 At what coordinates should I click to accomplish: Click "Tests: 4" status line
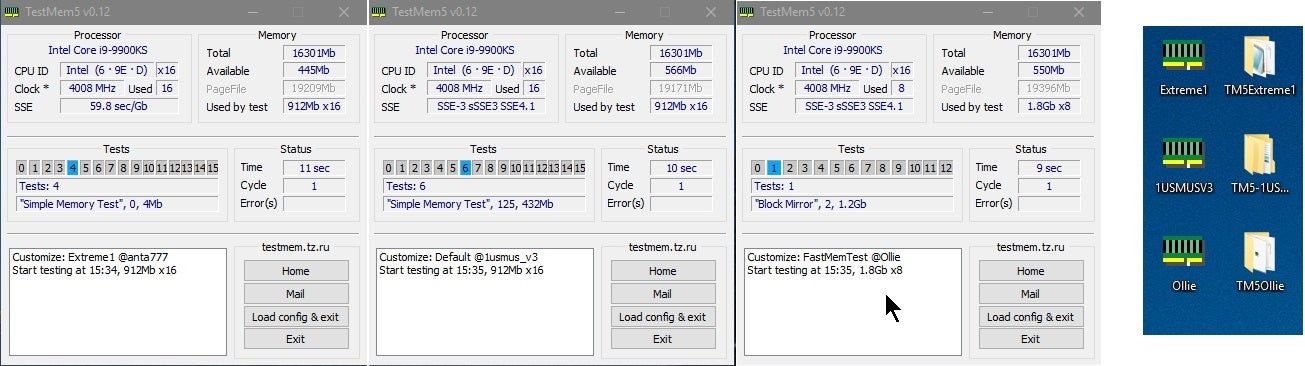coord(118,186)
